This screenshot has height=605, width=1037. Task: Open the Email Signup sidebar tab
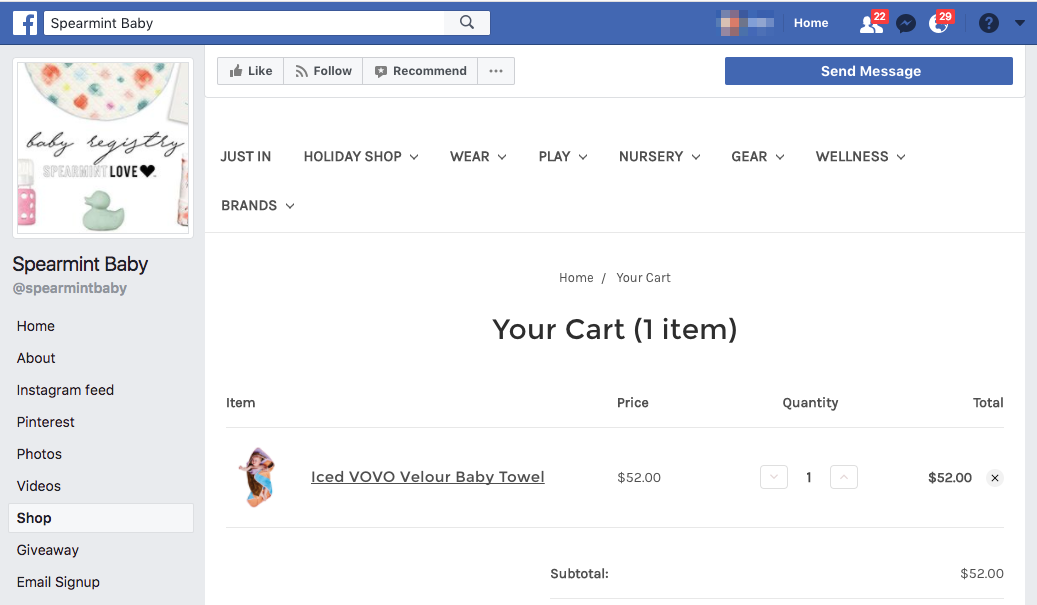pos(58,582)
